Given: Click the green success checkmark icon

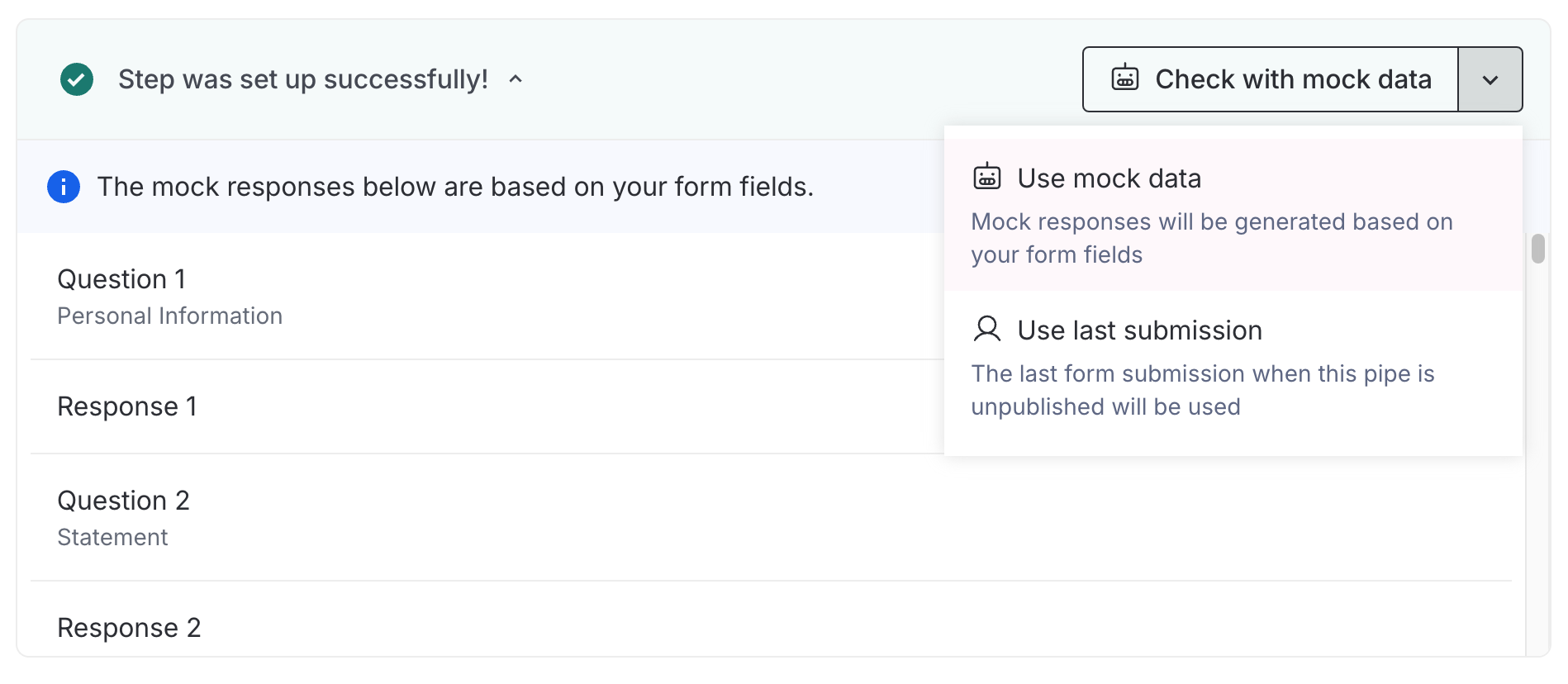Looking at the screenshot, I should (77, 79).
